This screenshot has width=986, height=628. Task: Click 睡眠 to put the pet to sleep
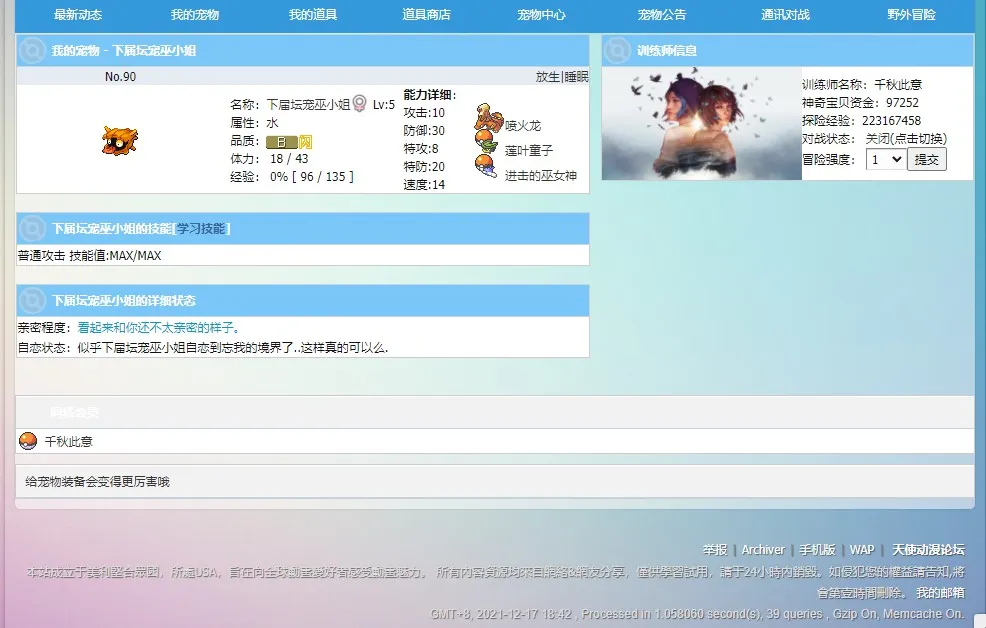tap(576, 77)
